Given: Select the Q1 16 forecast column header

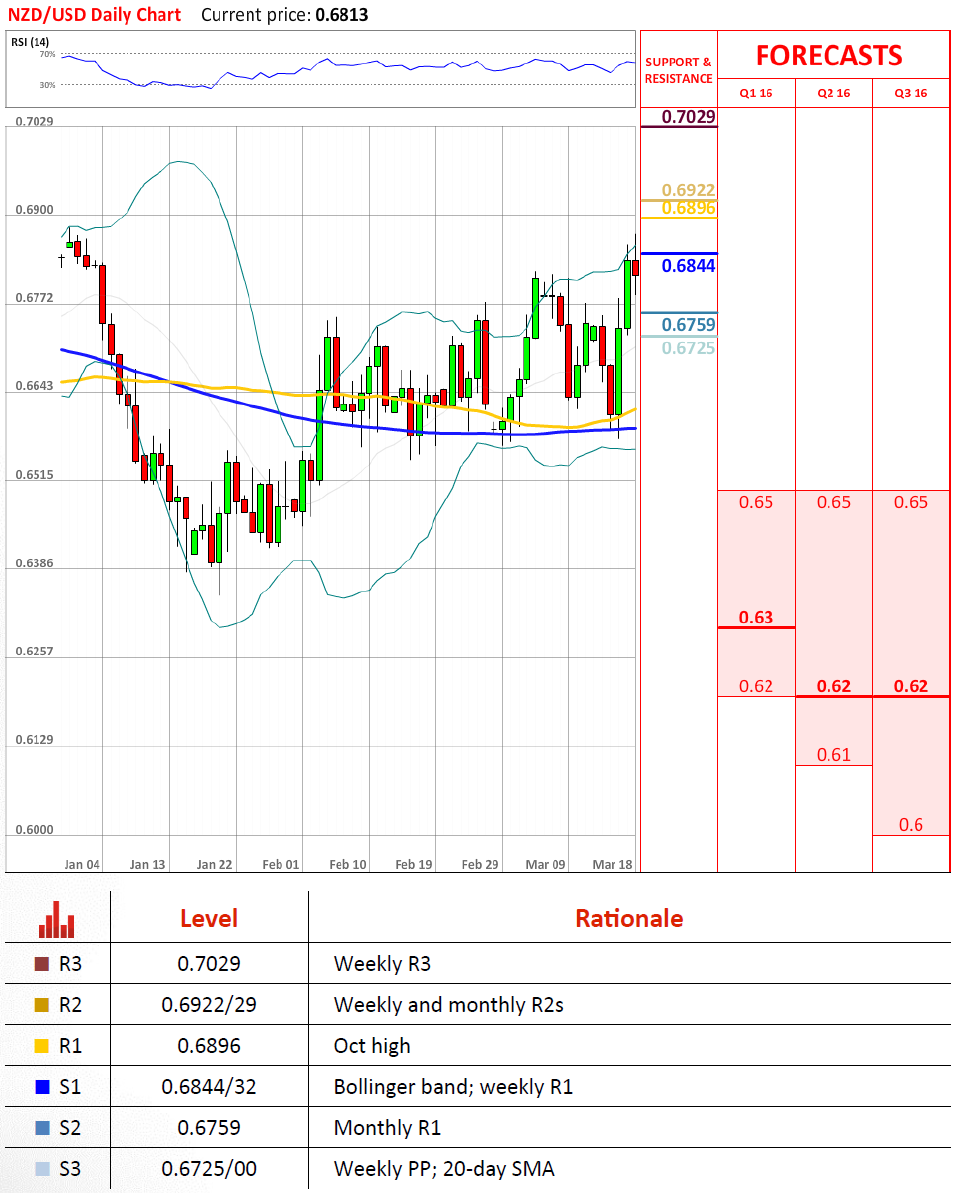Looking at the screenshot, I should coord(755,93).
